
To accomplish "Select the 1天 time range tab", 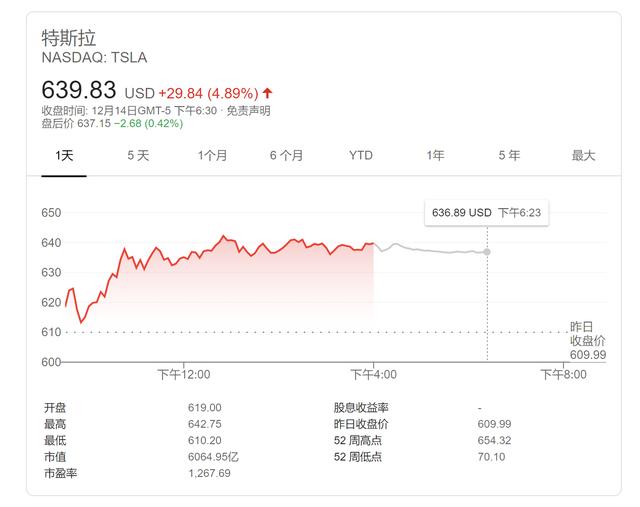I will pos(64,156).
